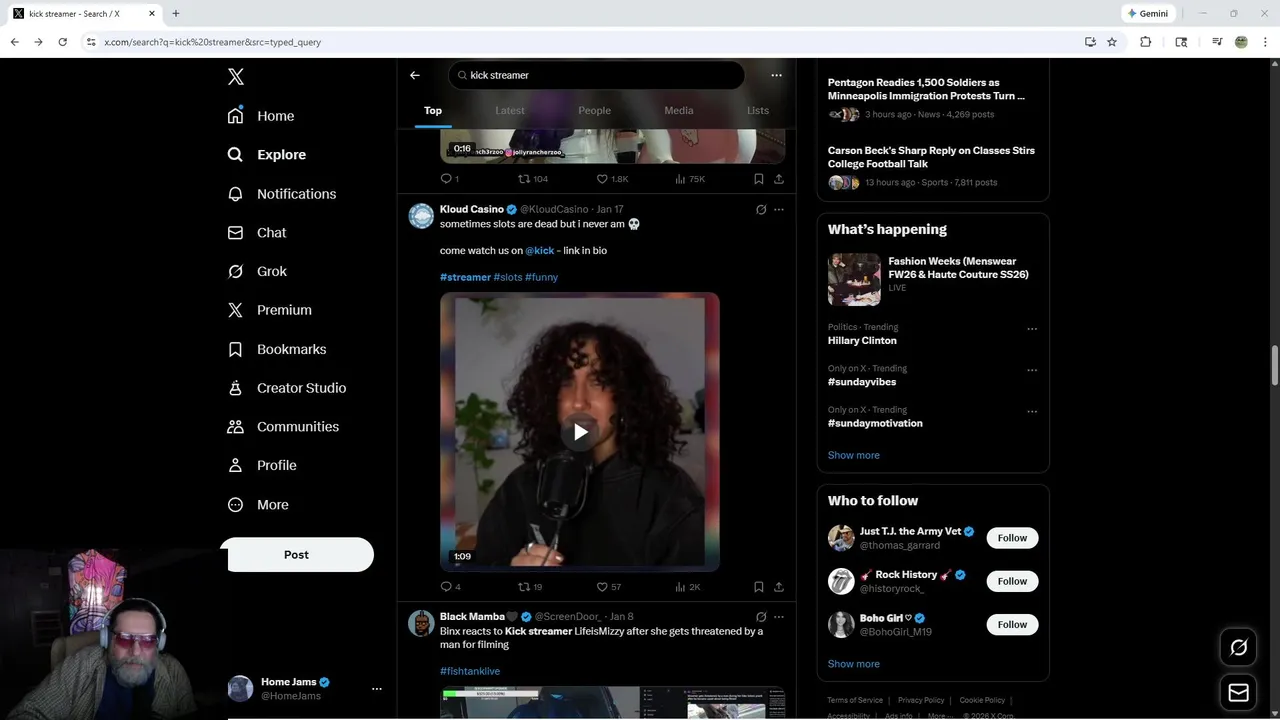The height and width of the screenshot is (720, 1280).
Task: Open search options three-dot menu
Action: coord(776,75)
